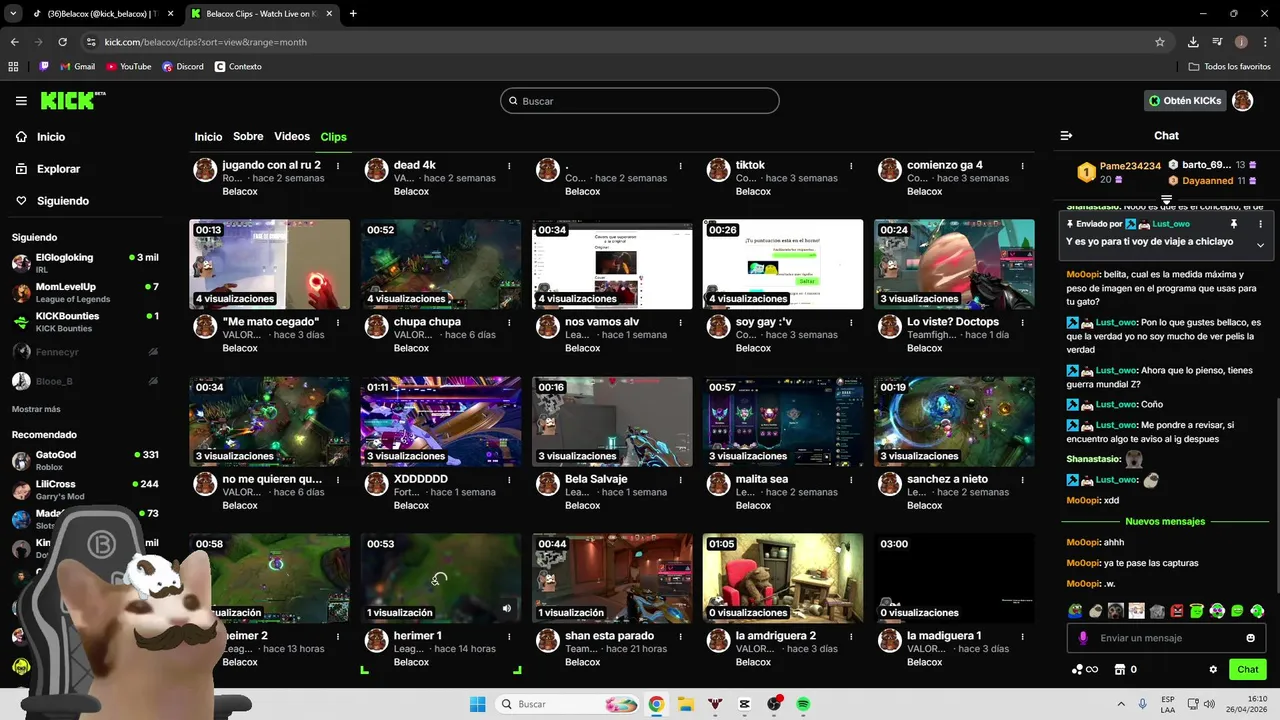Viewport: 1280px width, 720px height.
Task: Unmute the herimer 1 clip preview speaker
Action: [x=506, y=608]
